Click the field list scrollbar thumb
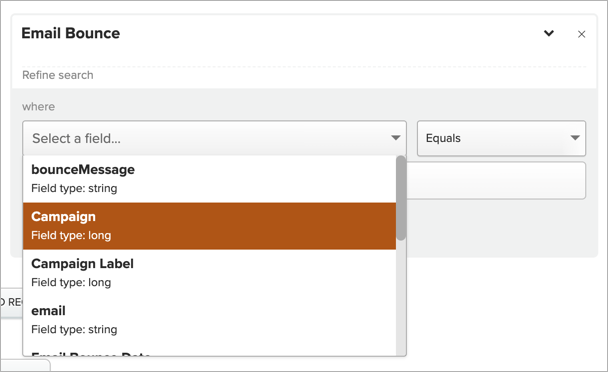 point(401,198)
